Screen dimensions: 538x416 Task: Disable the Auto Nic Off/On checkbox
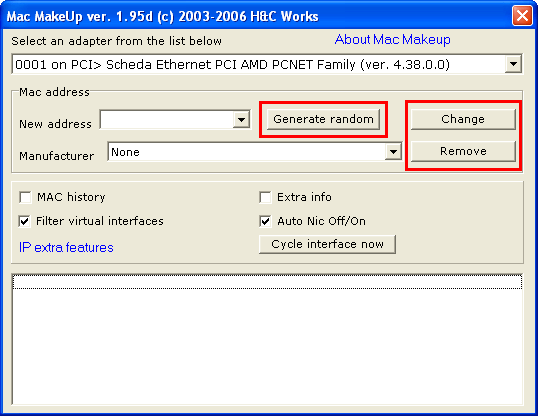point(265,221)
